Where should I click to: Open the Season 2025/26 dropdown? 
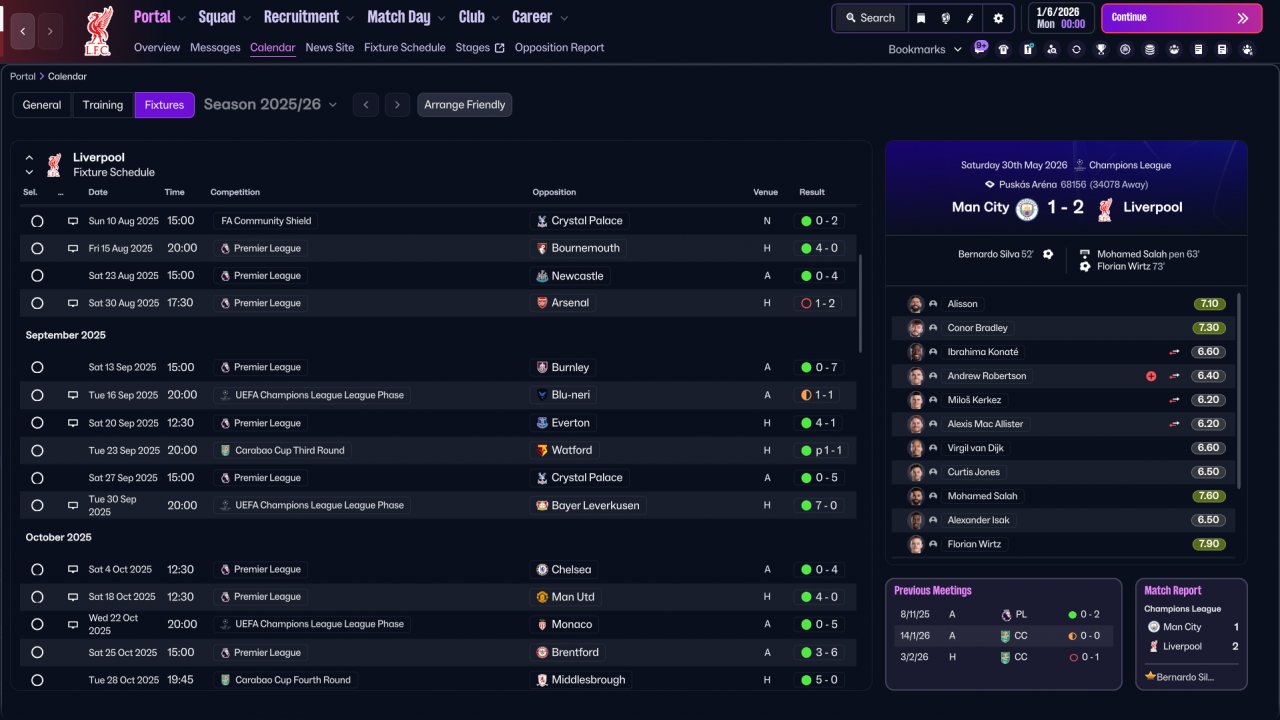click(x=271, y=105)
